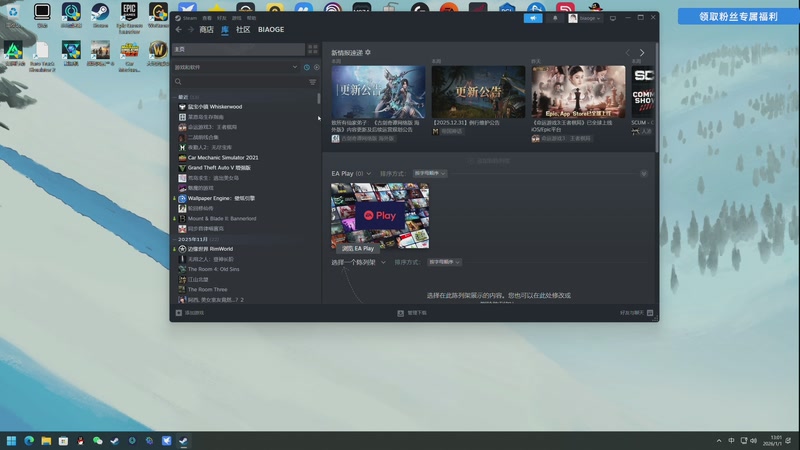
Task: Toggle sort by recent activity clock icon
Action: point(307,67)
